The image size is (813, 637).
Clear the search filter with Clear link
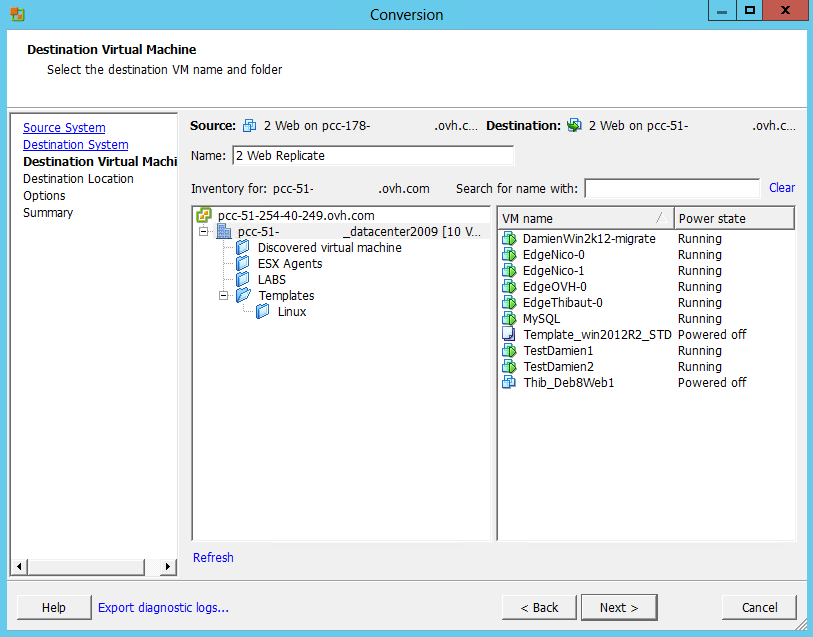coord(782,188)
